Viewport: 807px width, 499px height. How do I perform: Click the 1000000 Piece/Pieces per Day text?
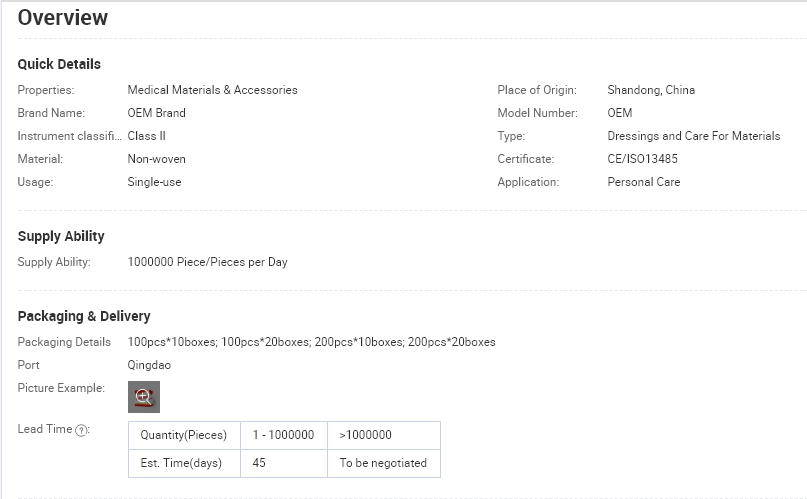207,262
